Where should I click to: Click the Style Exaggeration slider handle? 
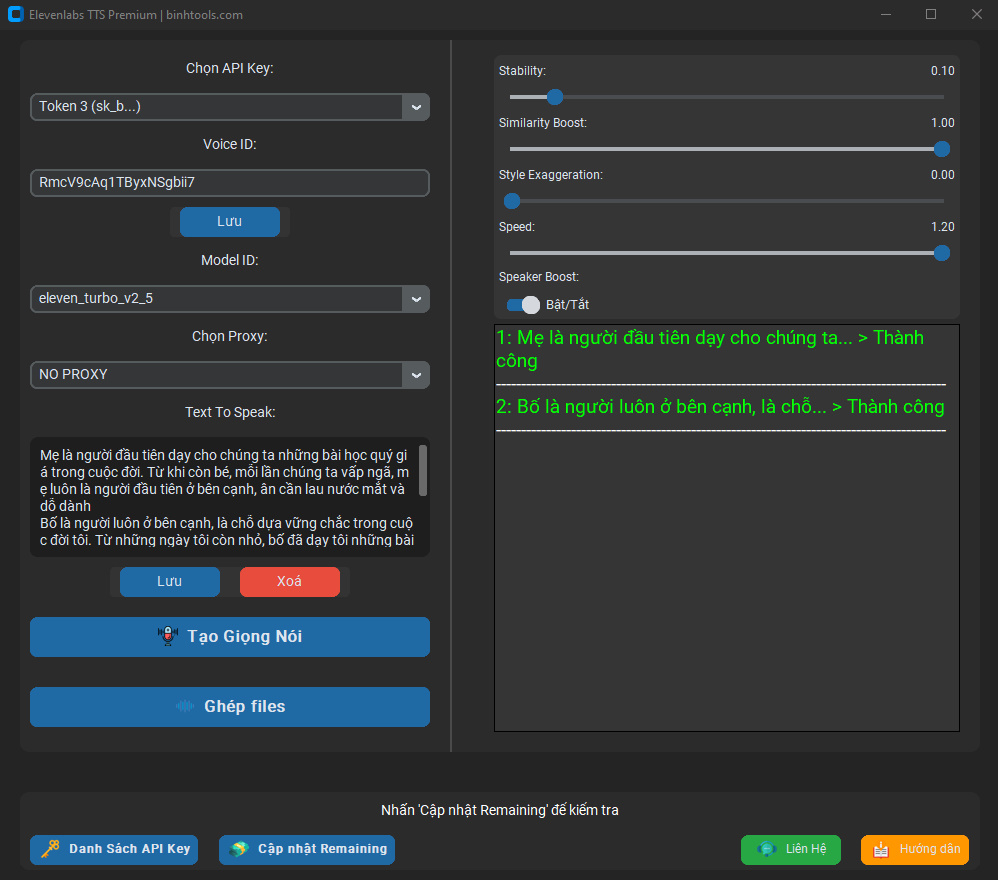tap(512, 201)
